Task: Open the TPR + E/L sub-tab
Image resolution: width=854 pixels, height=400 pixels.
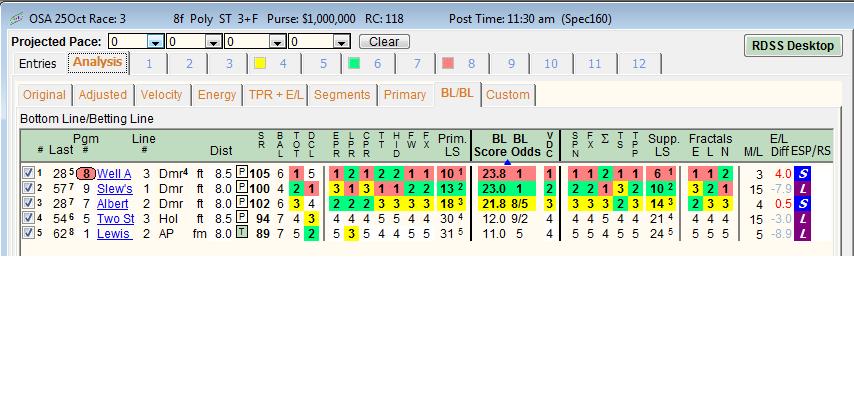Action: (275, 95)
